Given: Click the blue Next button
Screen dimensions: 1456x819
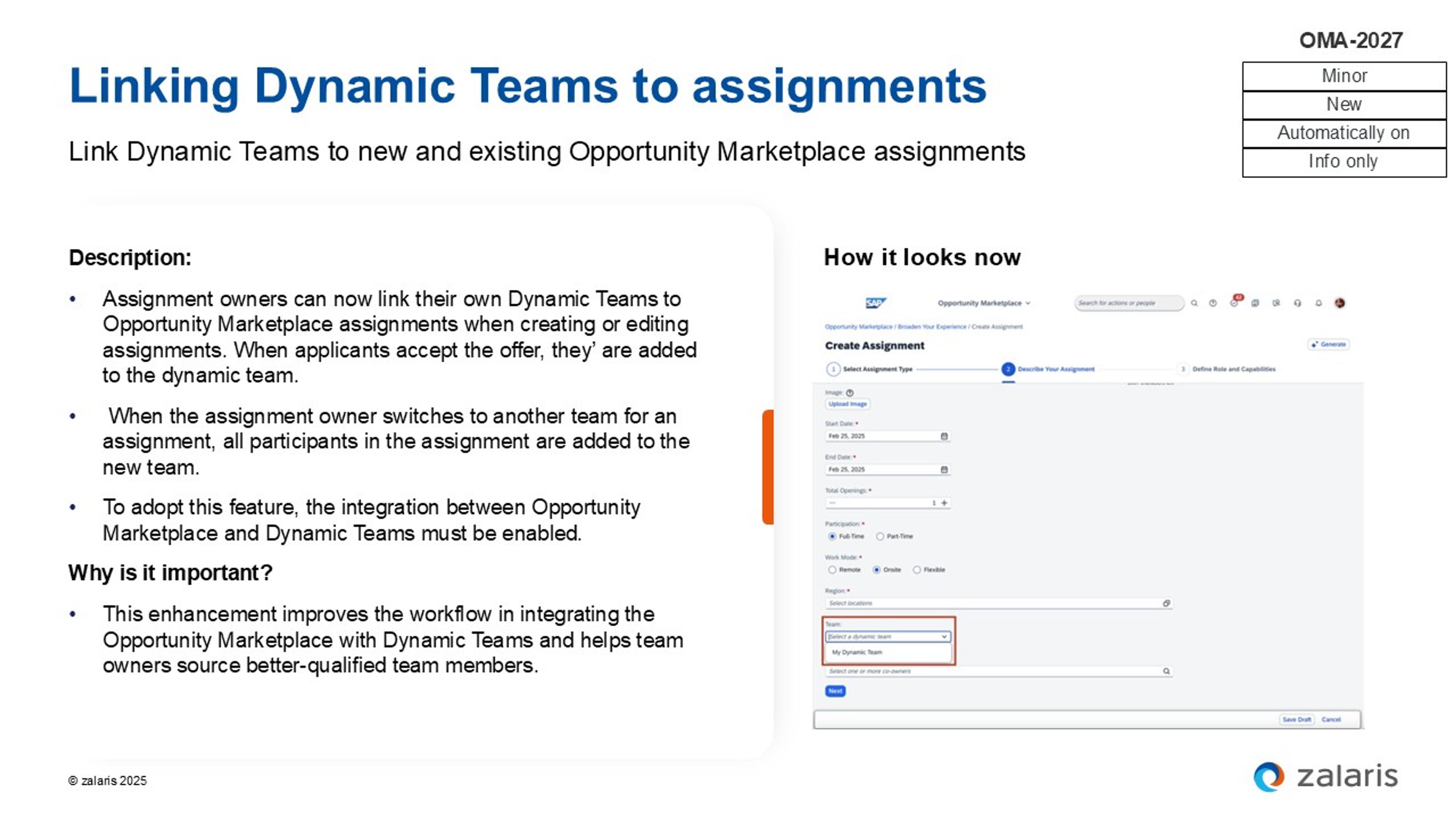Looking at the screenshot, I should coord(835,691).
